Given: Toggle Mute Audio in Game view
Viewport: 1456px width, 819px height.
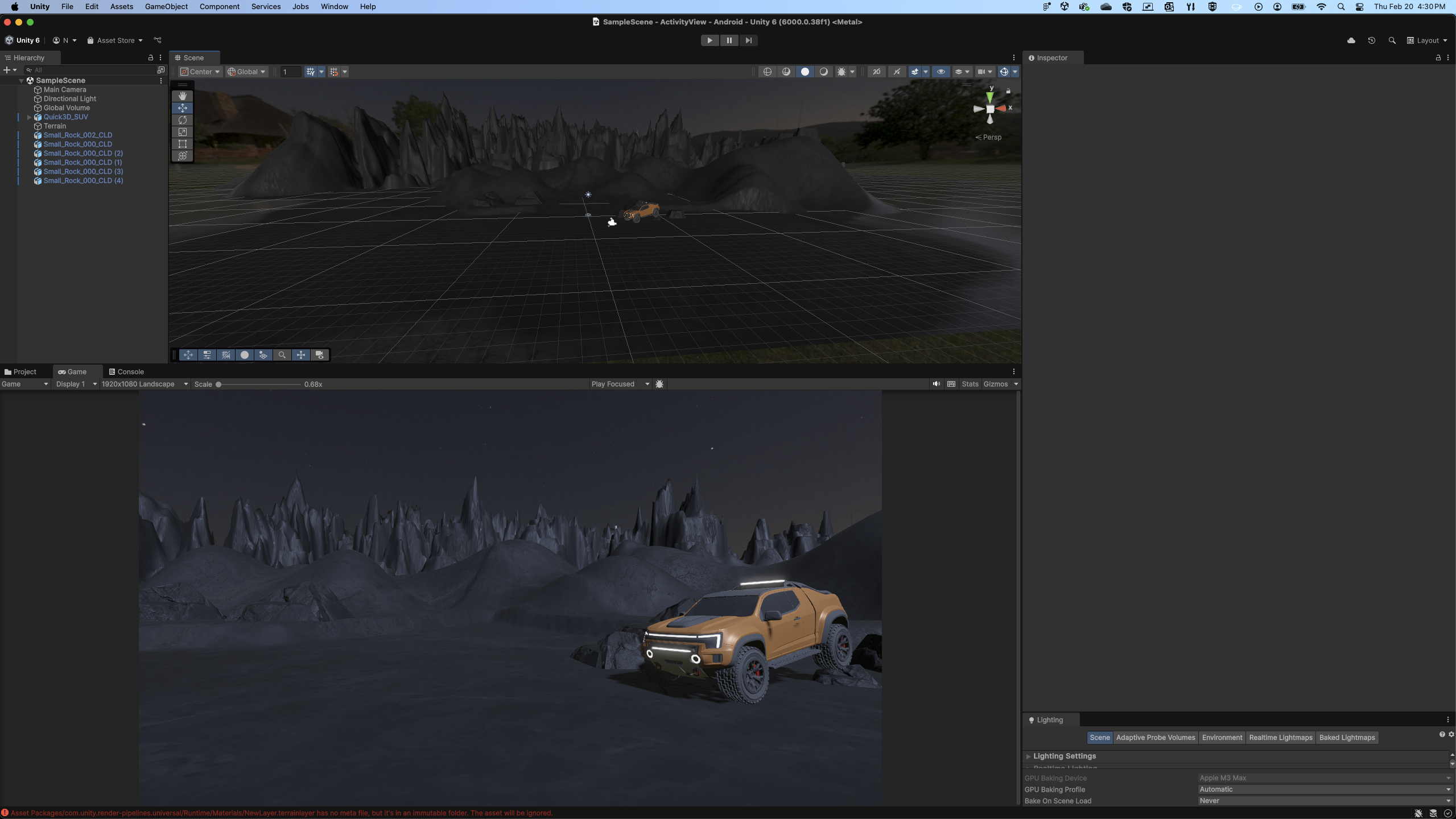Looking at the screenshot, I should [x=936, y=384].
